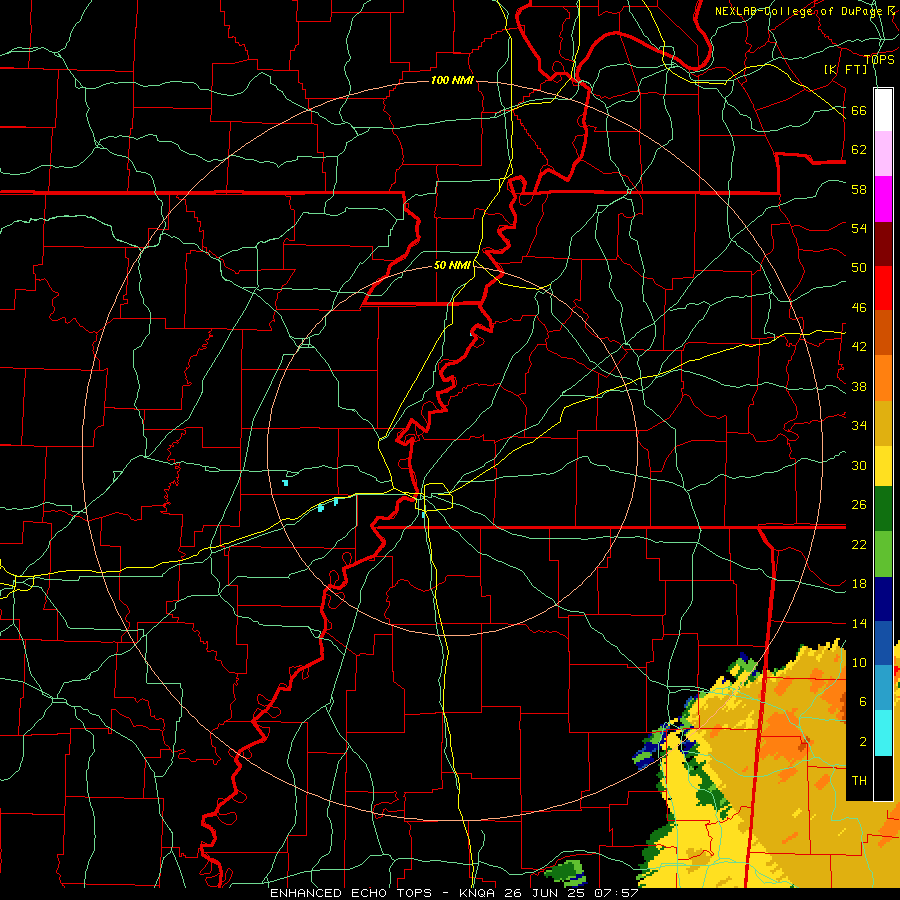This screenshot has height=900, width=900.
Task: Select the bright red legend color band
Action: click(883, 288)
